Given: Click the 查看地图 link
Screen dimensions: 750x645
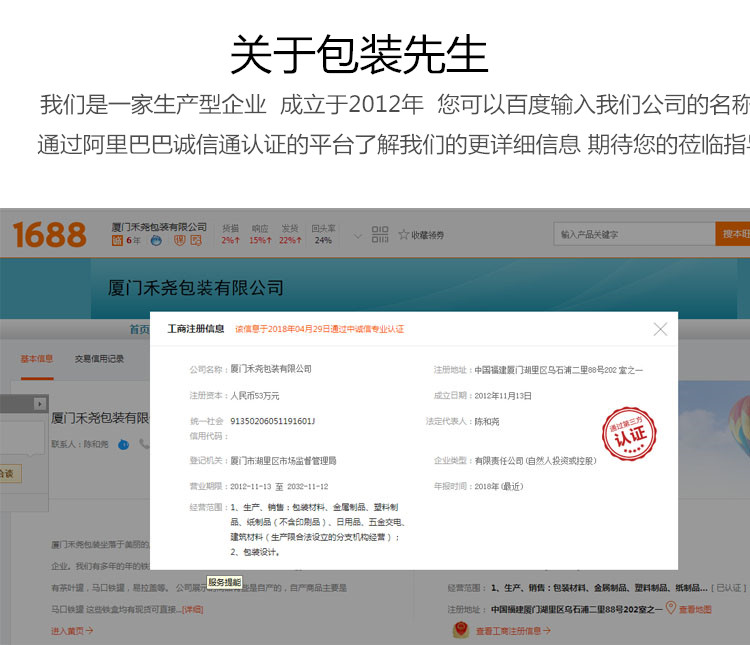Looking at the screenshot, I should coord(695,610).
